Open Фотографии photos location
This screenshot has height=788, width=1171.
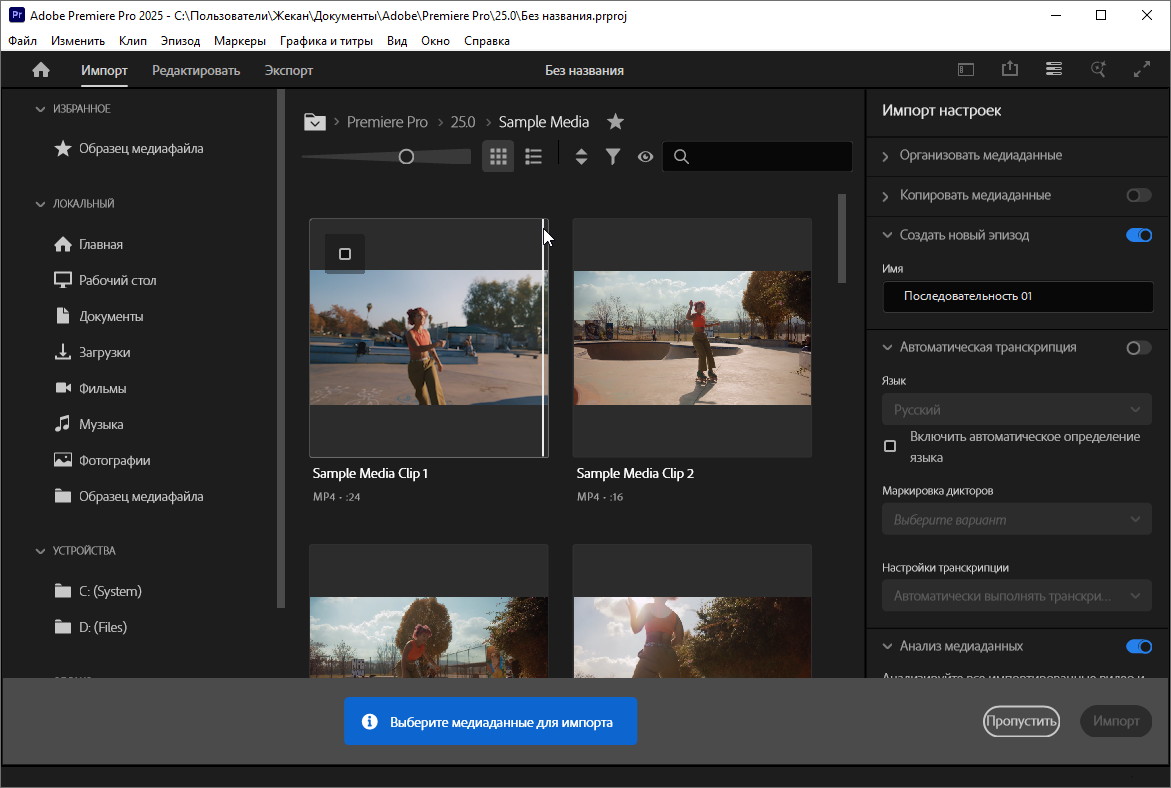click(x=102, y=460)
